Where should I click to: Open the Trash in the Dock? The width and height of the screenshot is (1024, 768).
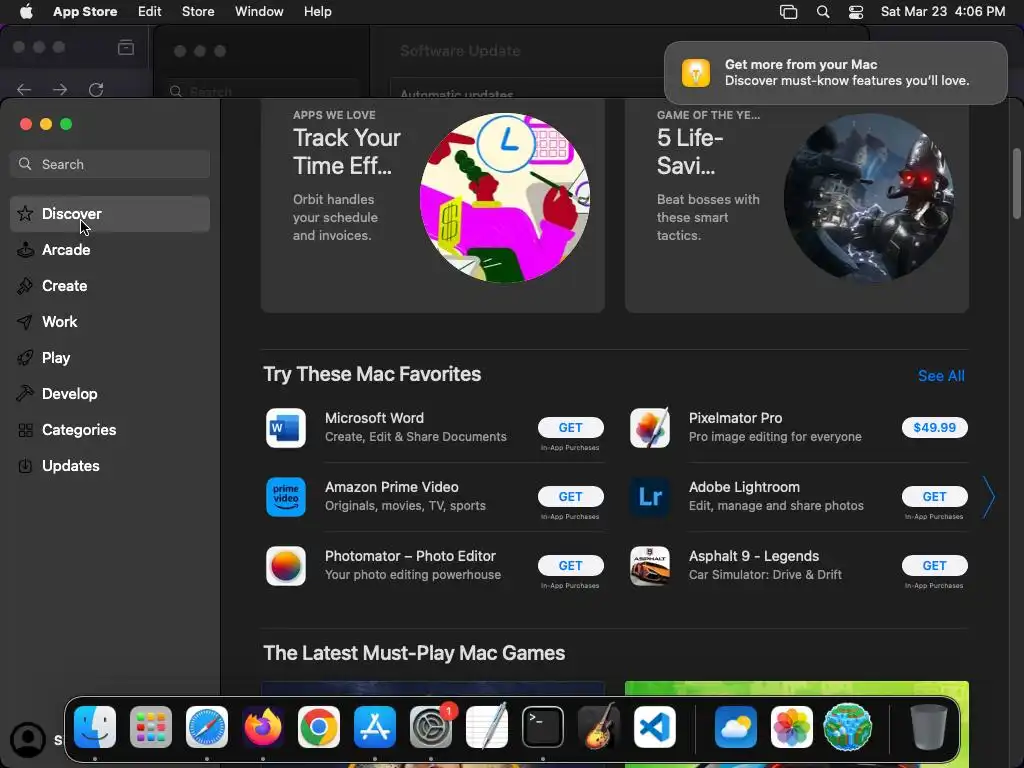[x=929, y=726]
